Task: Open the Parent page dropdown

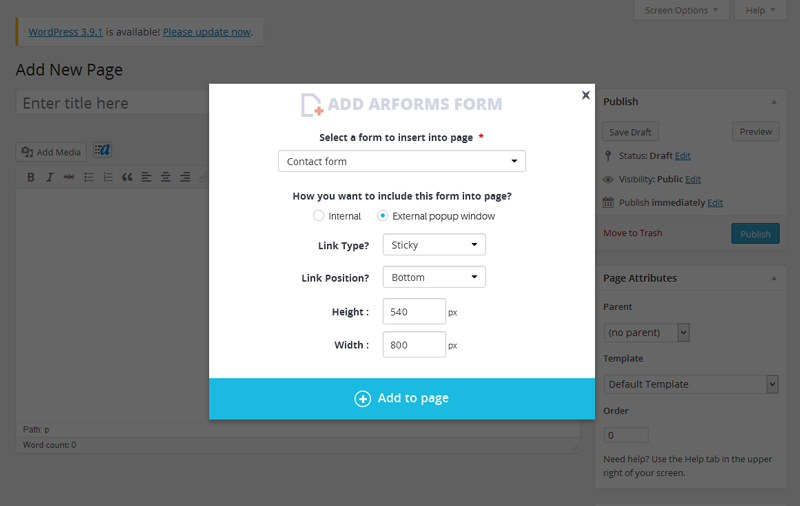Action: [x=646, y=333]
